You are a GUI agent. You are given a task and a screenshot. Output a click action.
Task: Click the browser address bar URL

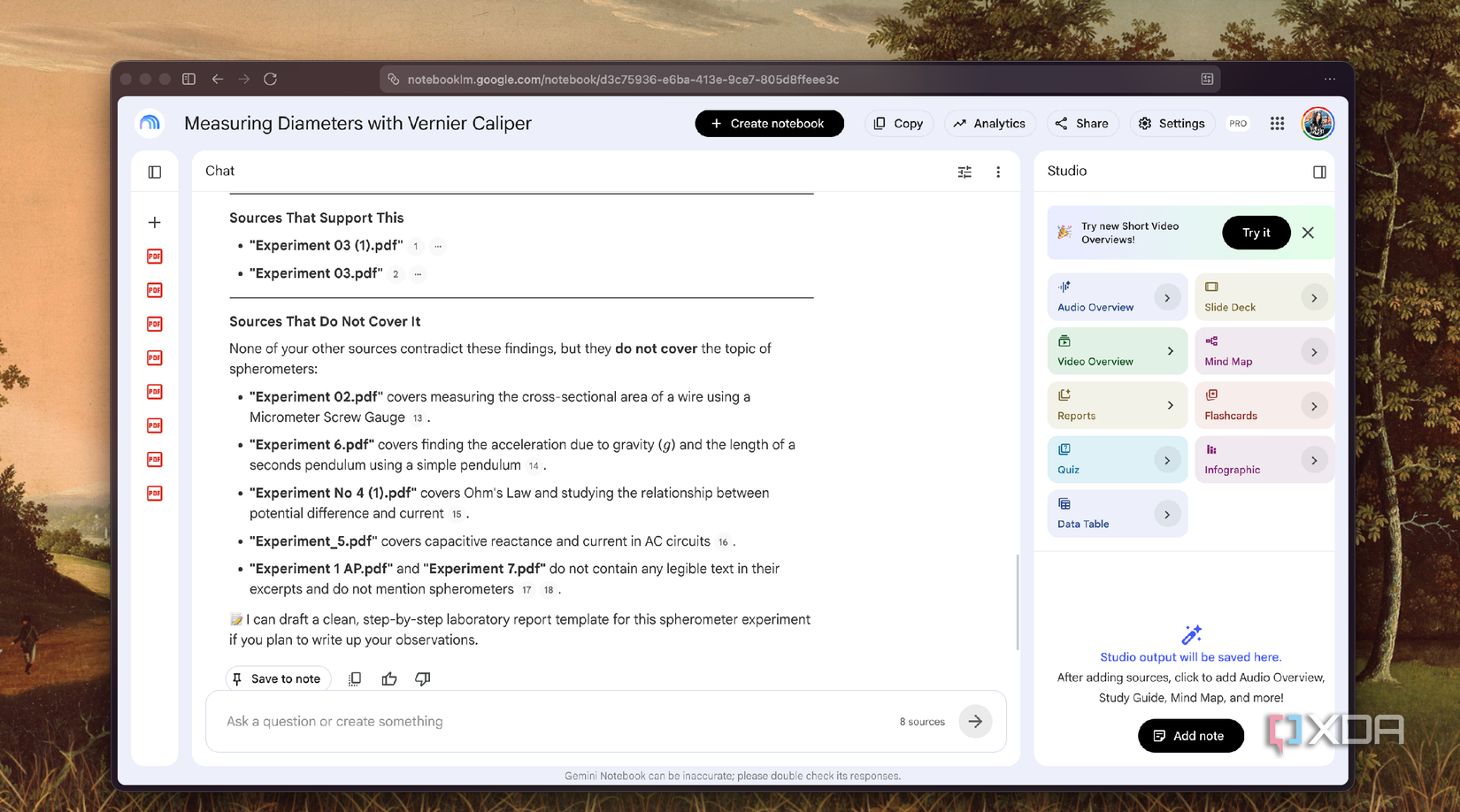point(623,80)
